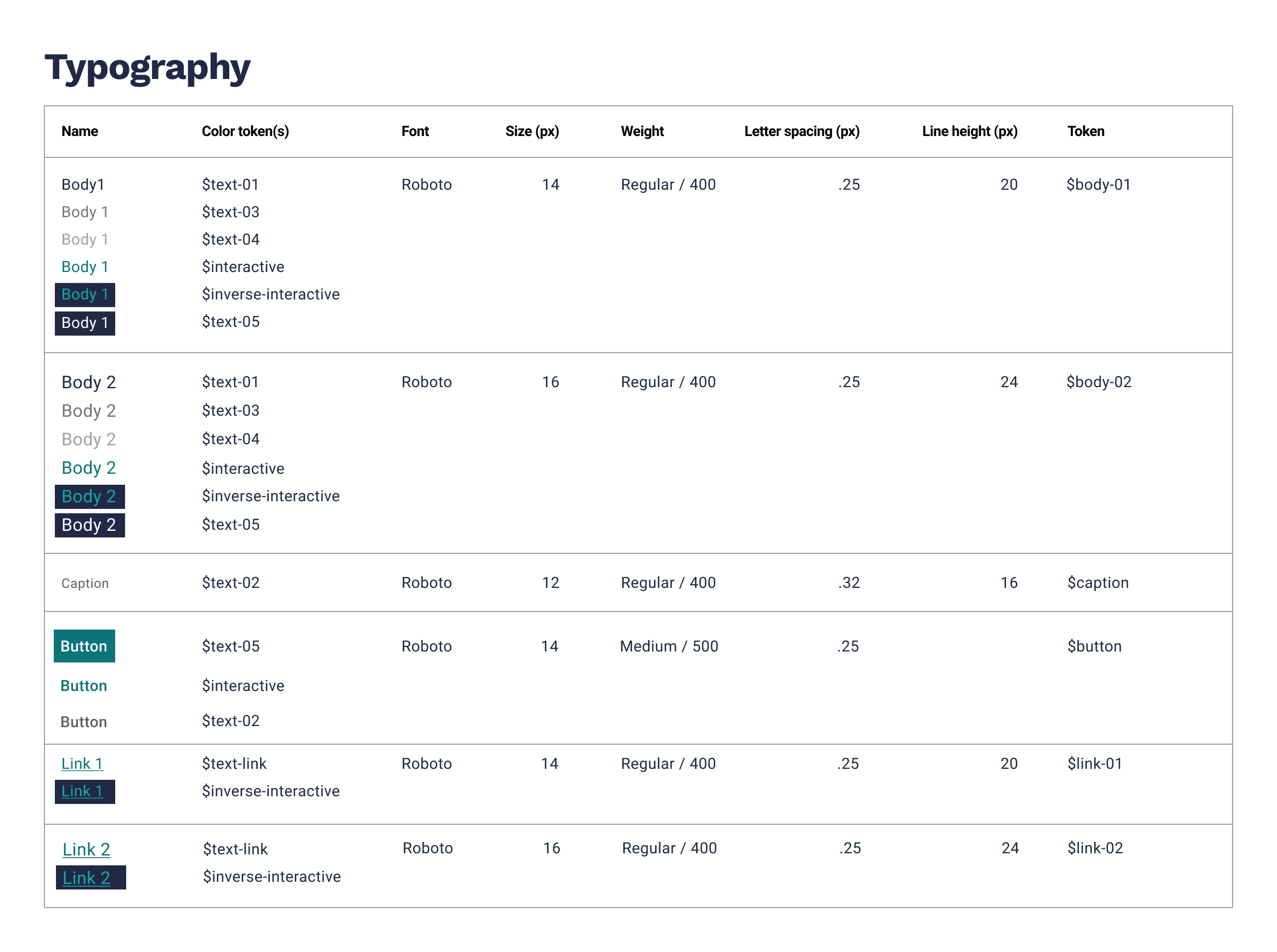Image resolution: width=1277 pixels, height=952 pixels.
Task: Click the Letter spacing (px) column header
Action: tap(801, 132)
